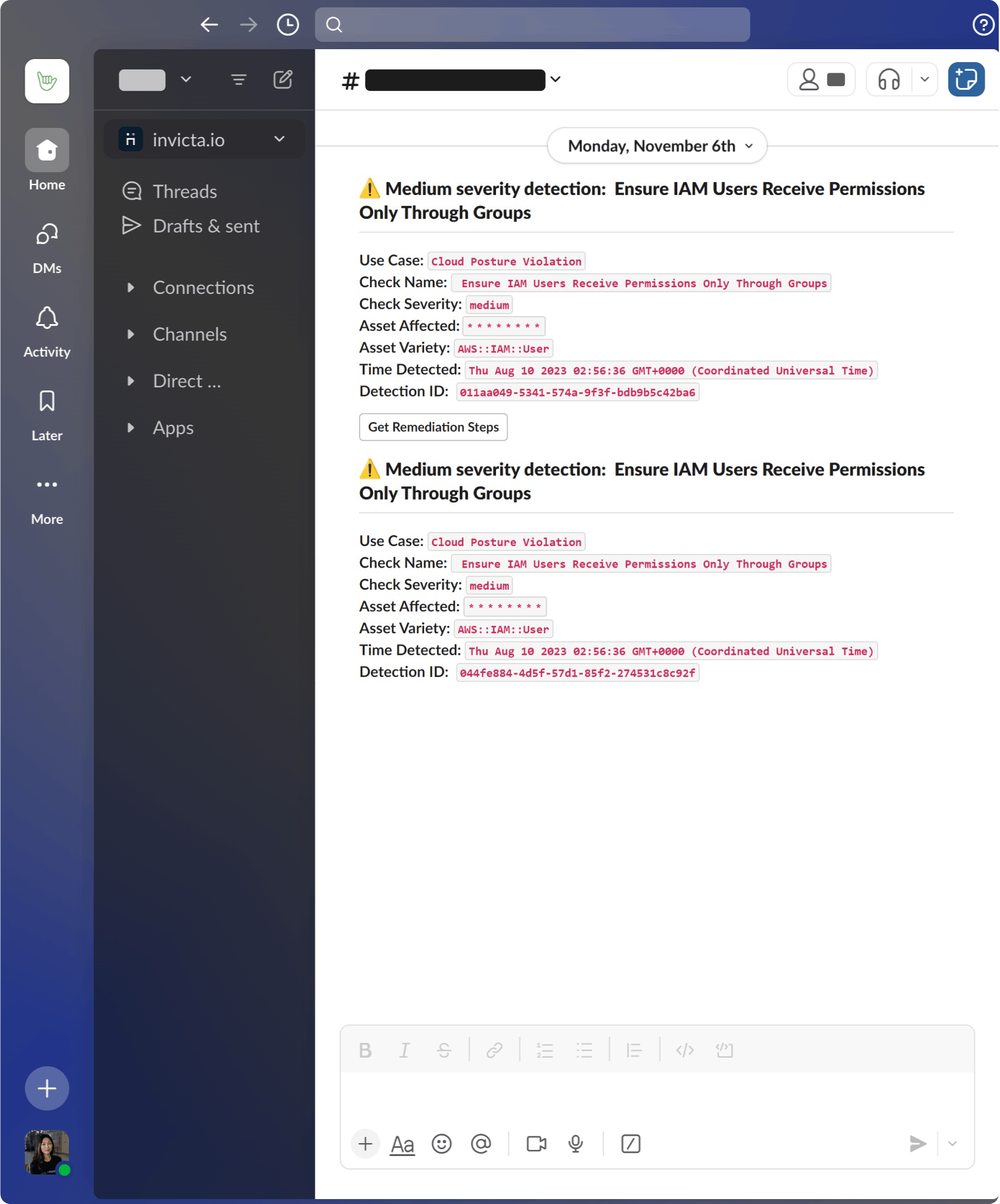
Task: Open the Home tab in sidebar
Action: click(47, 160)
